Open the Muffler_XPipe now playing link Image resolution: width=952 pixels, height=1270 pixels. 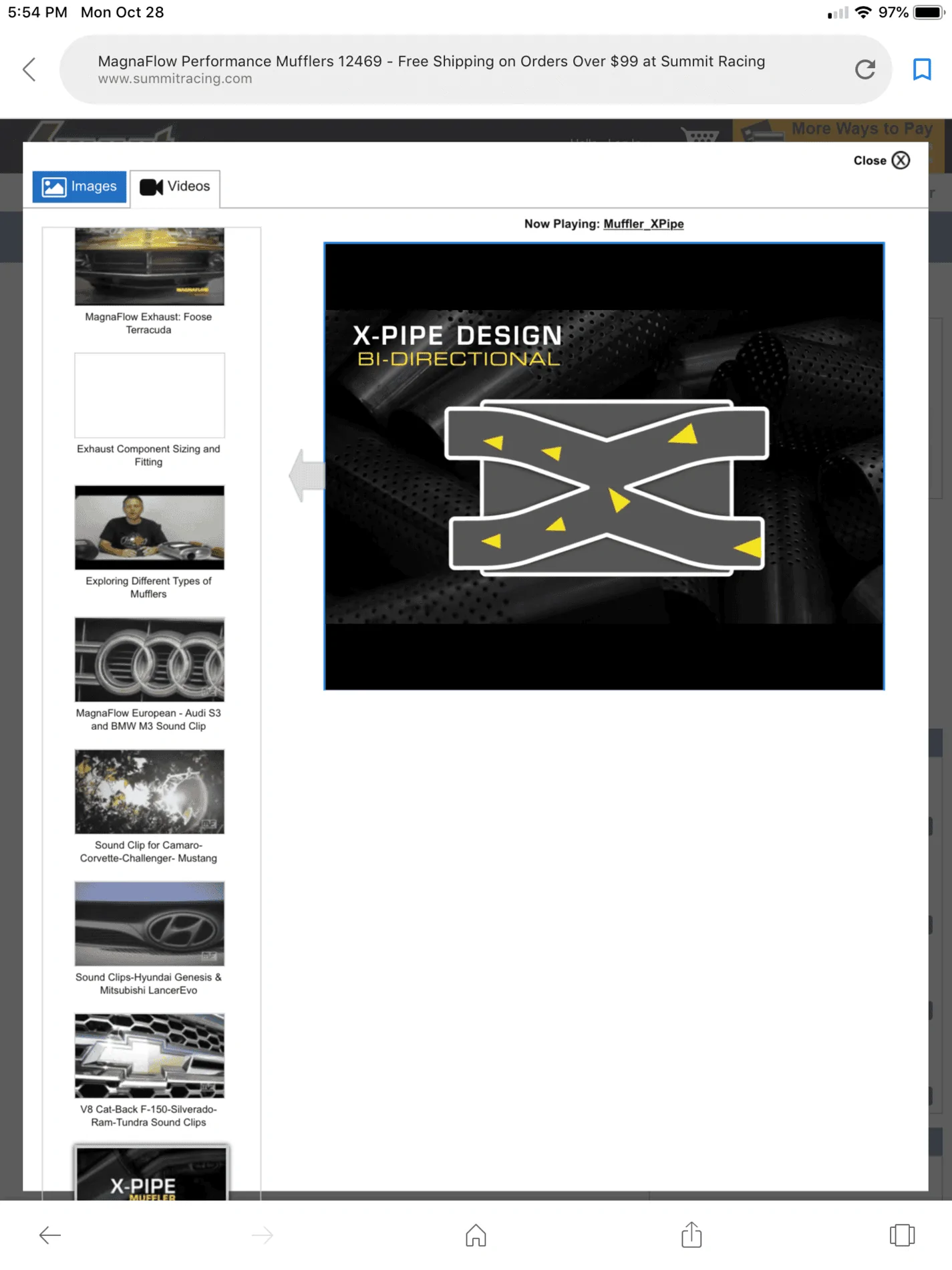coord(643,224)
